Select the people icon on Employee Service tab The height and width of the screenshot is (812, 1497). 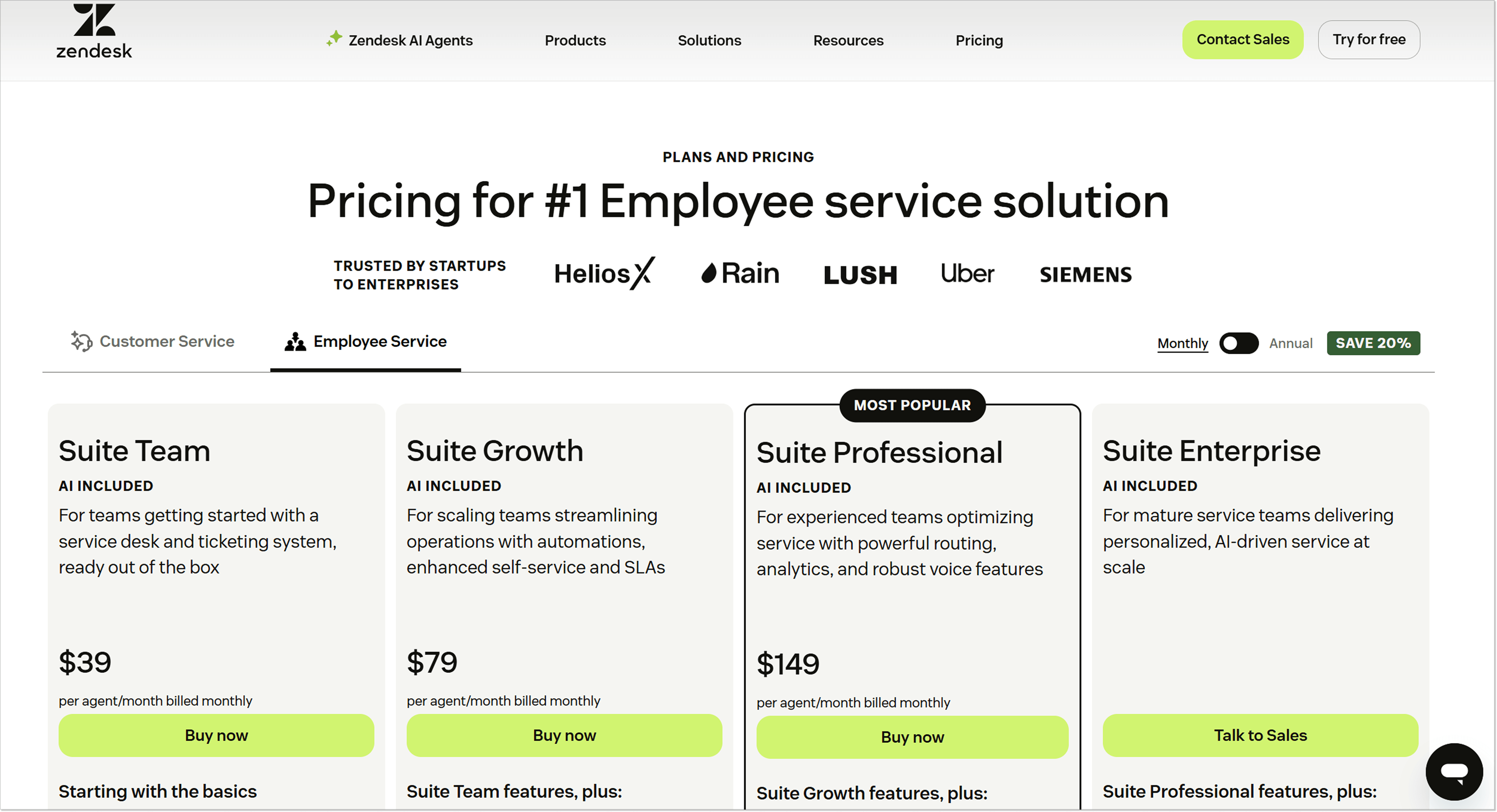295,342
